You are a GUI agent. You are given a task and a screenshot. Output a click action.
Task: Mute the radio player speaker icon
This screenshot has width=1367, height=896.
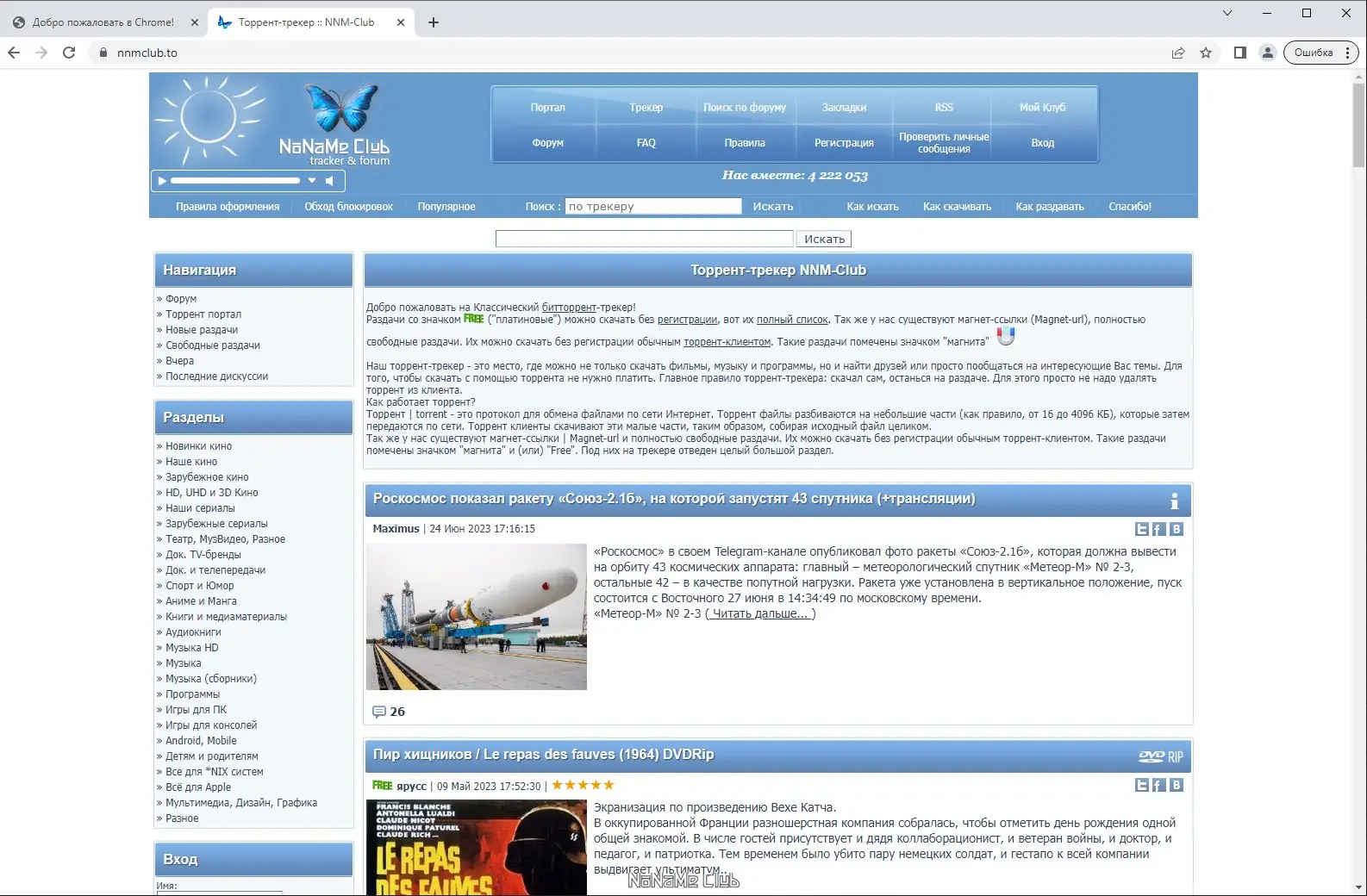[329, 181]
